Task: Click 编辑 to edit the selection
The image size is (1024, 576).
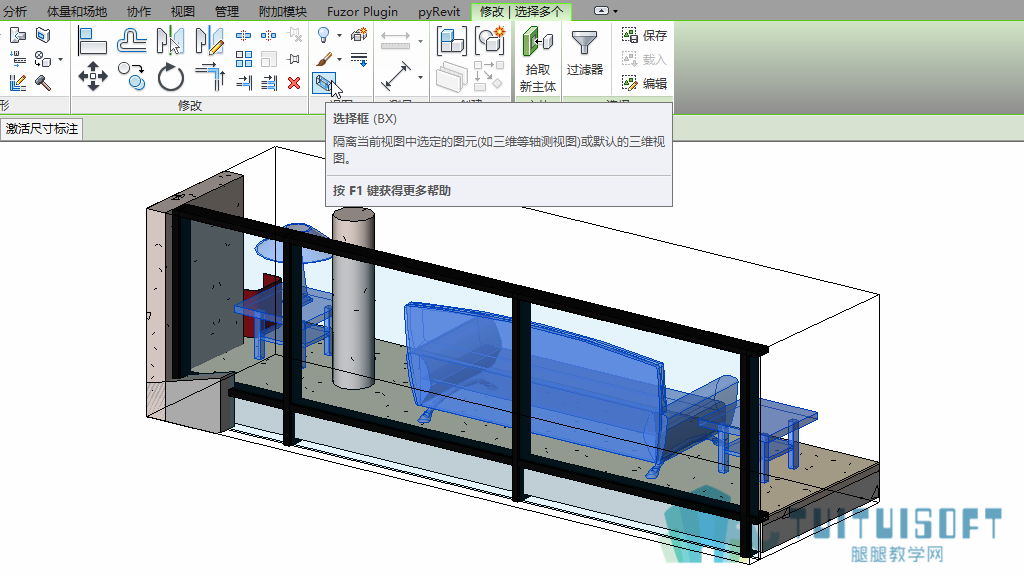Action: (645, 83)
